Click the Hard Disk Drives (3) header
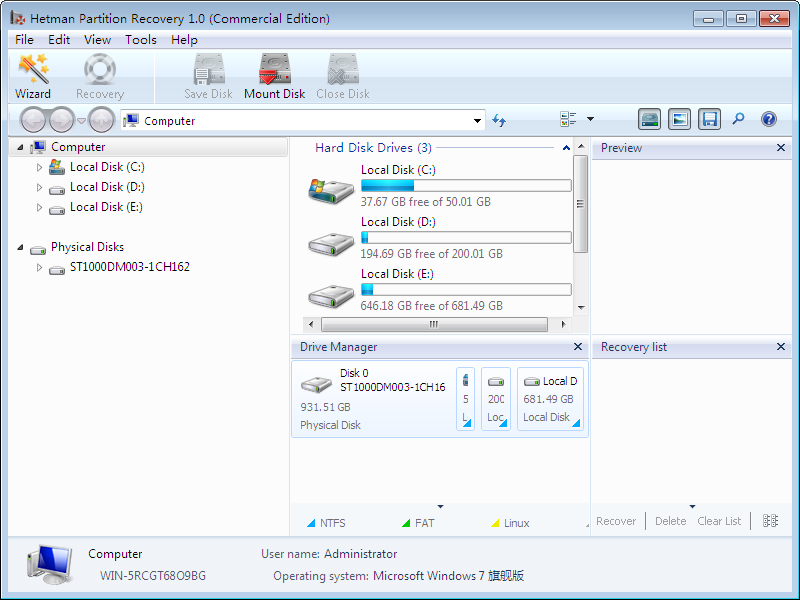The height and width of the screenshot is (600, 800). (x=373, y=148)
